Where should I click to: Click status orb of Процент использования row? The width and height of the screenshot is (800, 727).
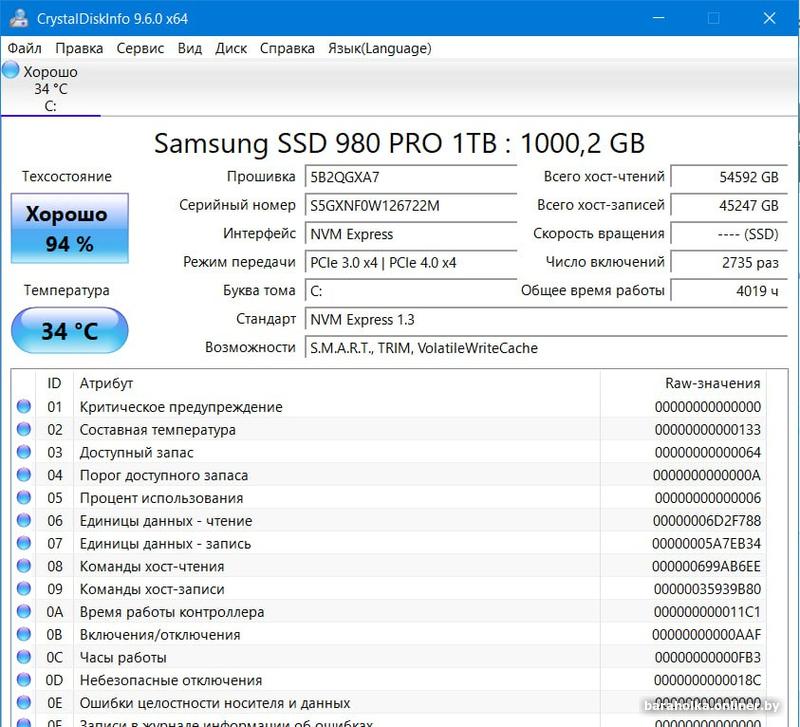24,497
